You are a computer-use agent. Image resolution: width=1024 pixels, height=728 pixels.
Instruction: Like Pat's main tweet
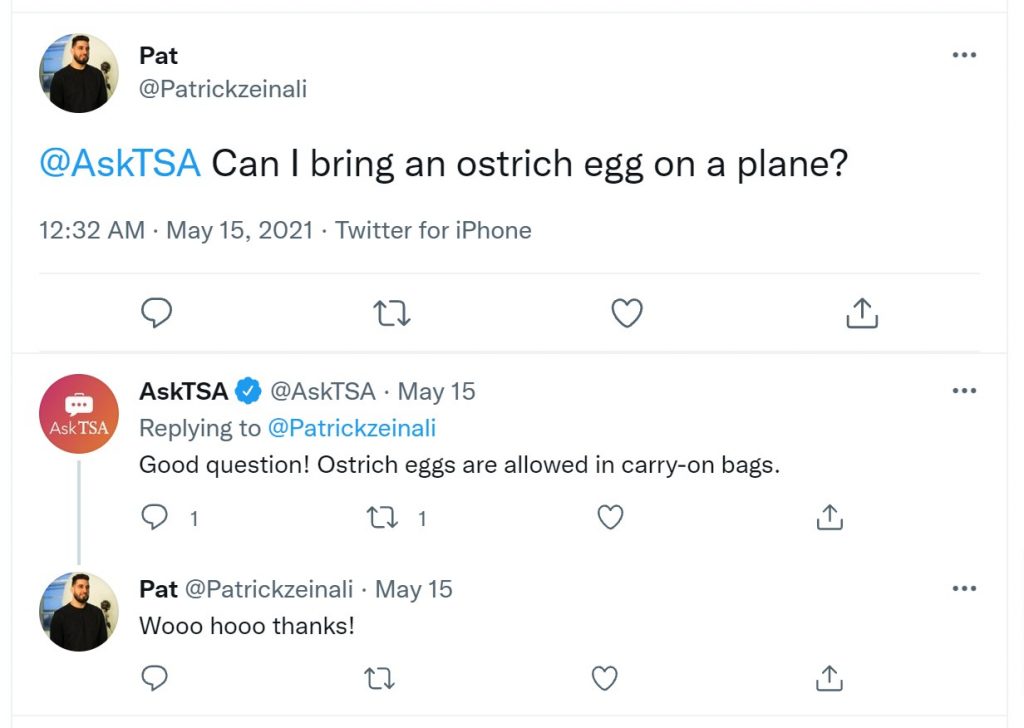[x=627, y=313]
